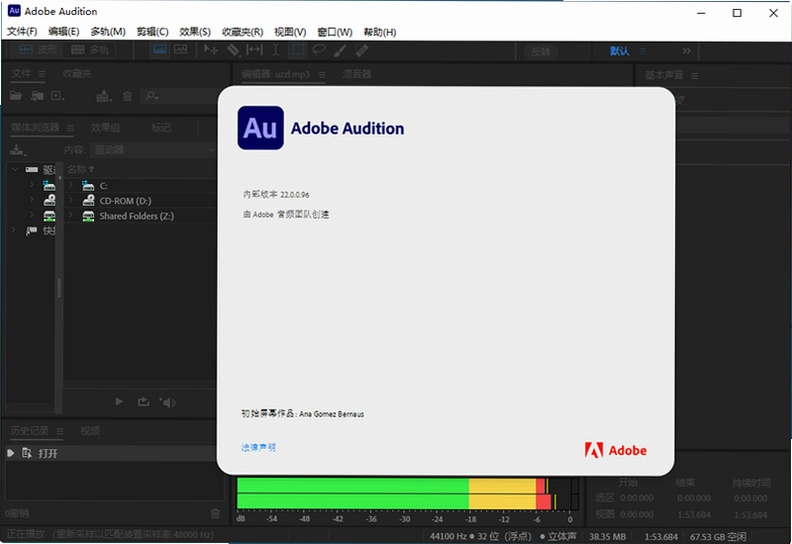Click the 选区 开始 value 0:00.000
Viewport: 792px width, 544px height.
click(636, 498)
